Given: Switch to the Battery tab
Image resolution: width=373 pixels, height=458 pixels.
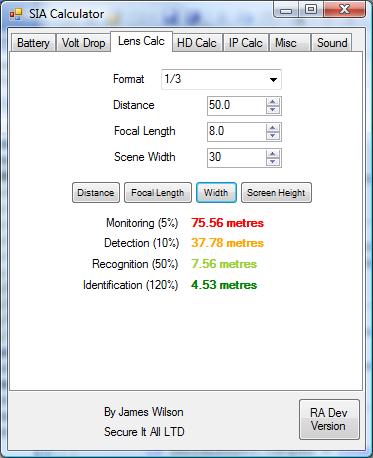Looking at the screenshot, I should (33, 43).
